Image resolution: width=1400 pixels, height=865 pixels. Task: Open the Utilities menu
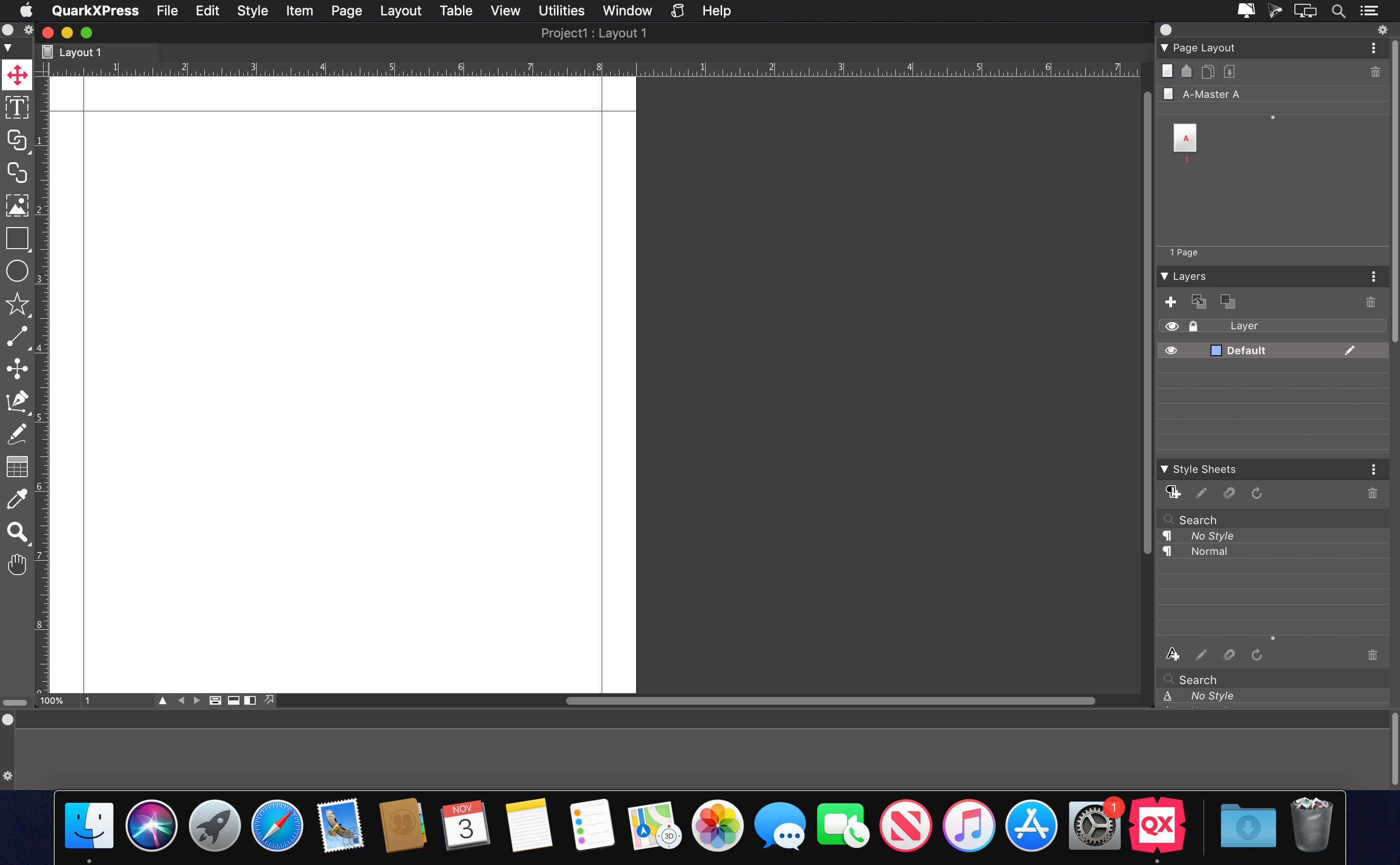[561, 10]
